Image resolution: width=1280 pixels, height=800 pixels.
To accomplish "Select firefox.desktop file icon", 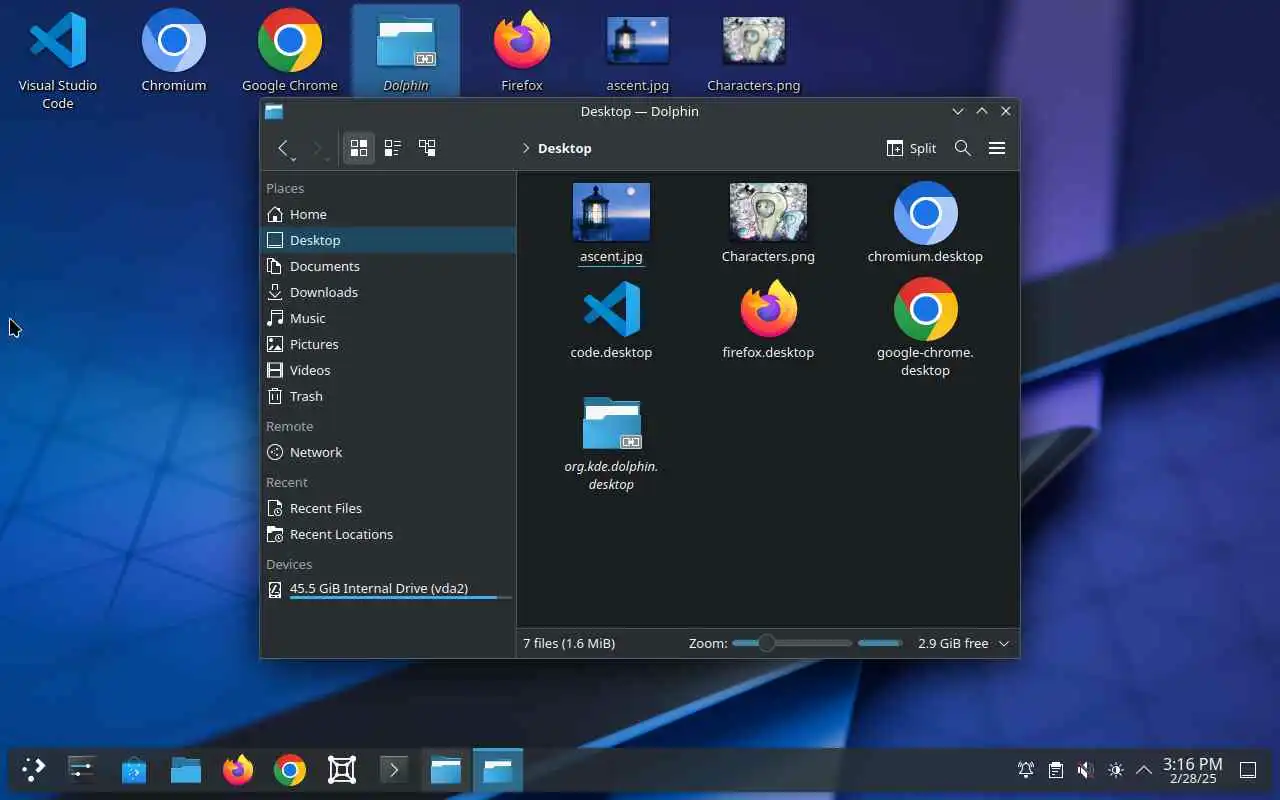I will 768,309.
